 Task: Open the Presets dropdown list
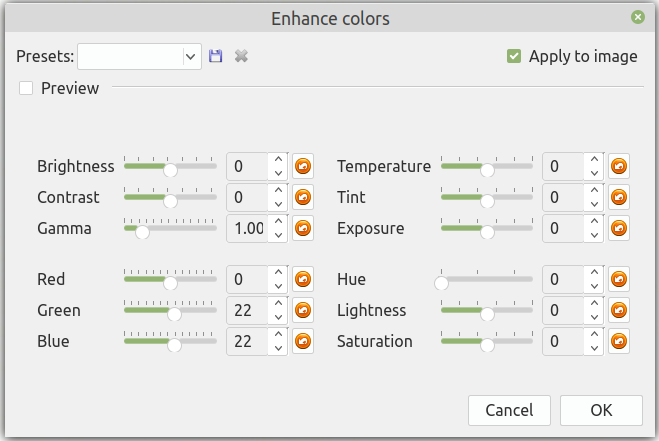[191, 56]
